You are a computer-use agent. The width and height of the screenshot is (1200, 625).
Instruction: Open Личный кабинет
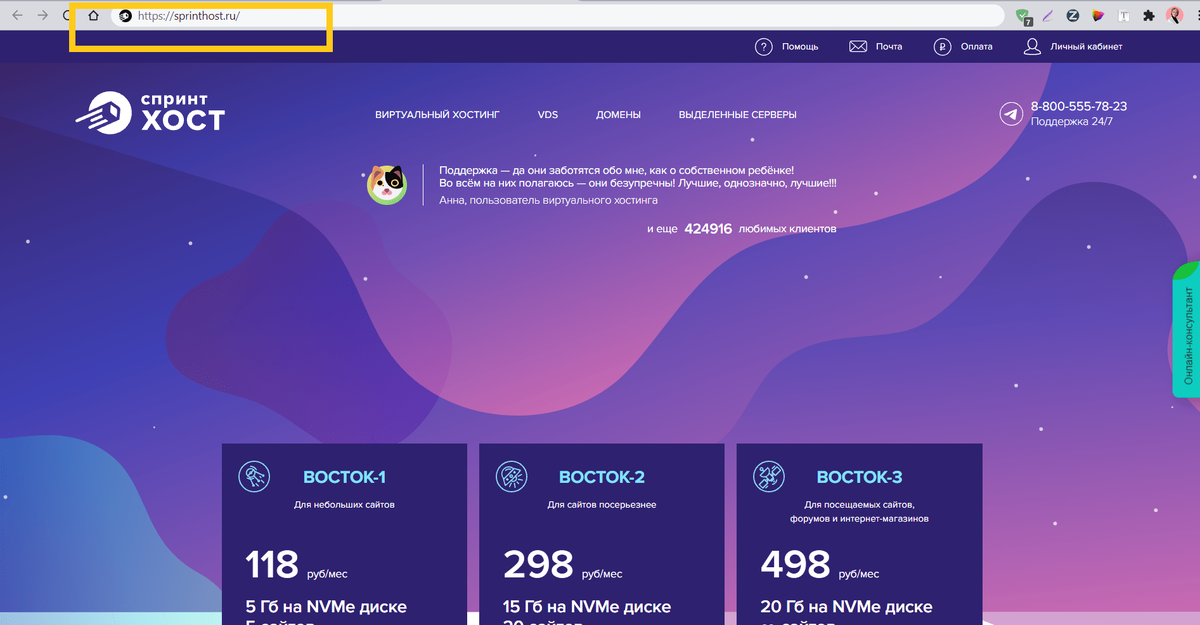coord(1086,47)
